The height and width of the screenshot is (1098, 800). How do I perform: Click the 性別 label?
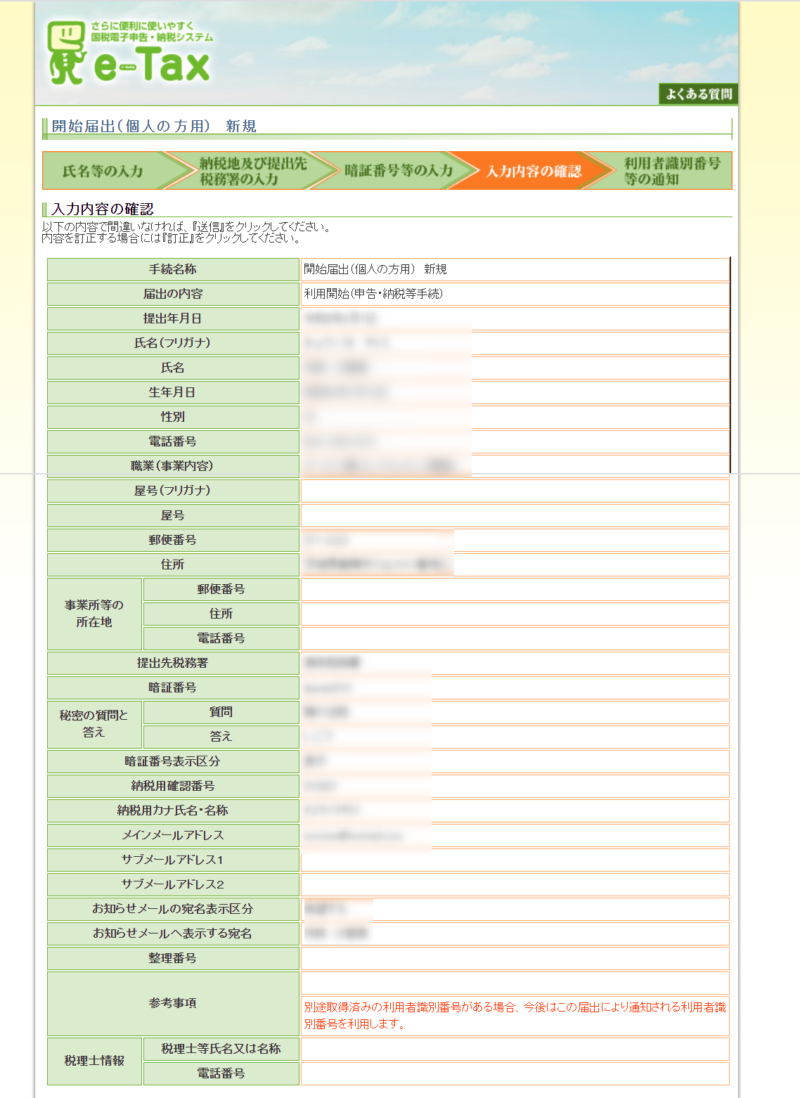pyautogui.click(x=173, y=417)
